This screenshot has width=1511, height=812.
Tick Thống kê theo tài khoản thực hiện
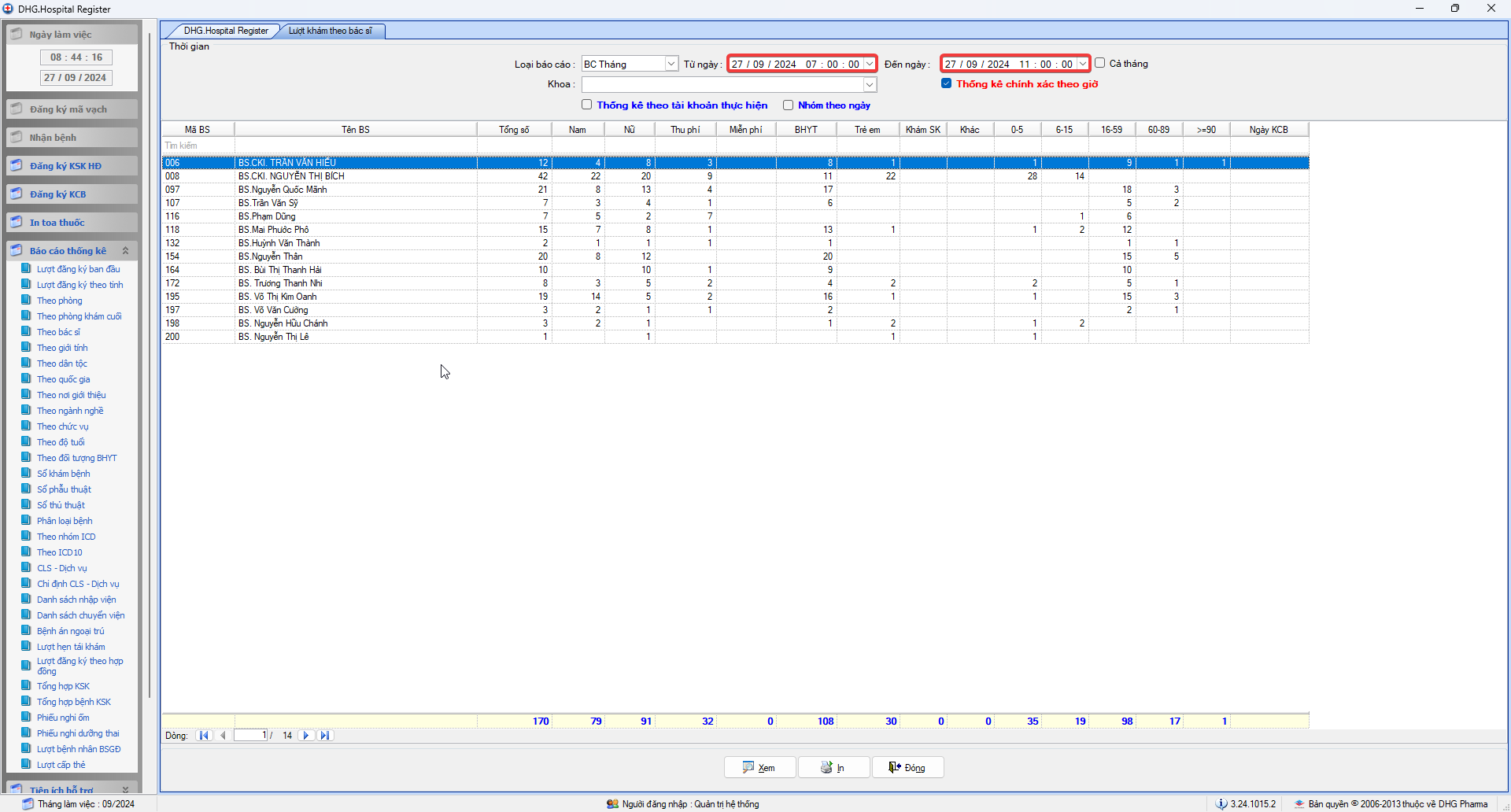(587, 105)
